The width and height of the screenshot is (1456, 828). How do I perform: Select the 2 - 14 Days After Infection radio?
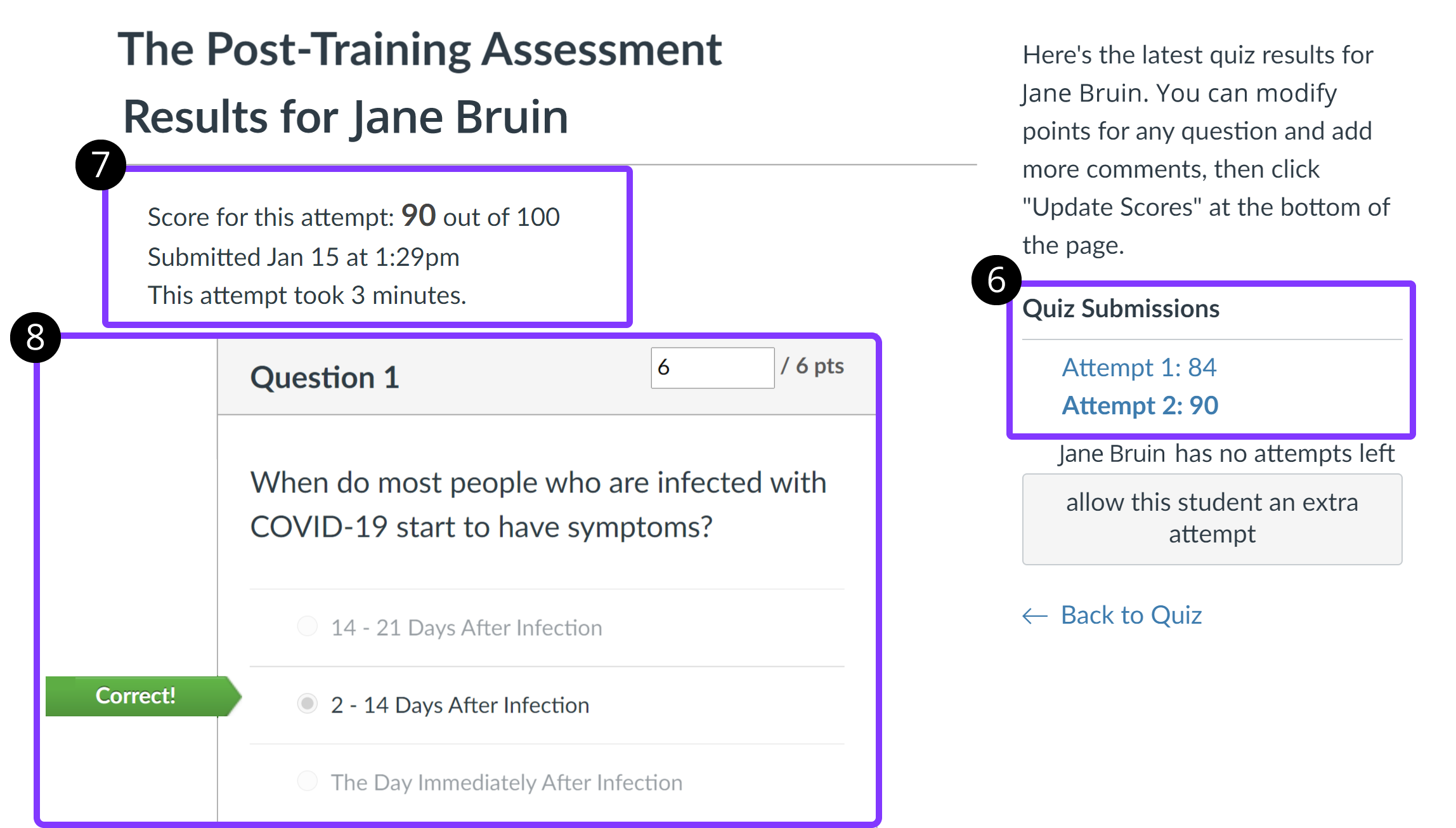pos(308,704)
